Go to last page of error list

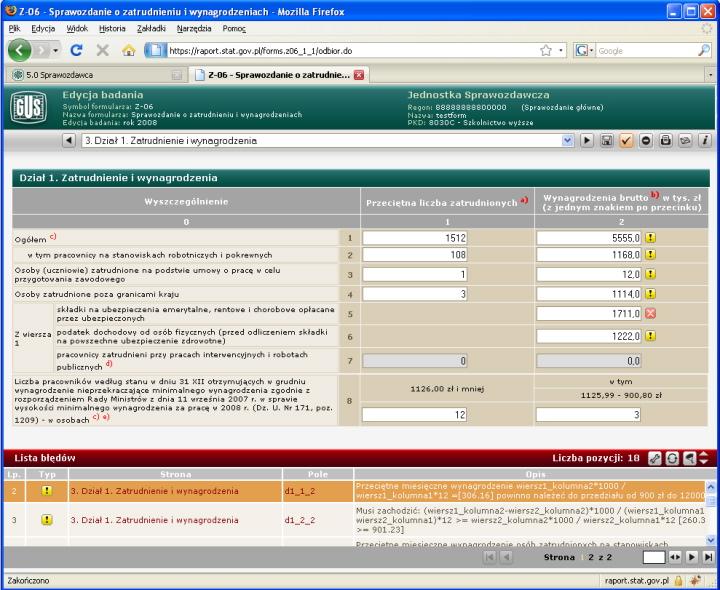point(709,555)
